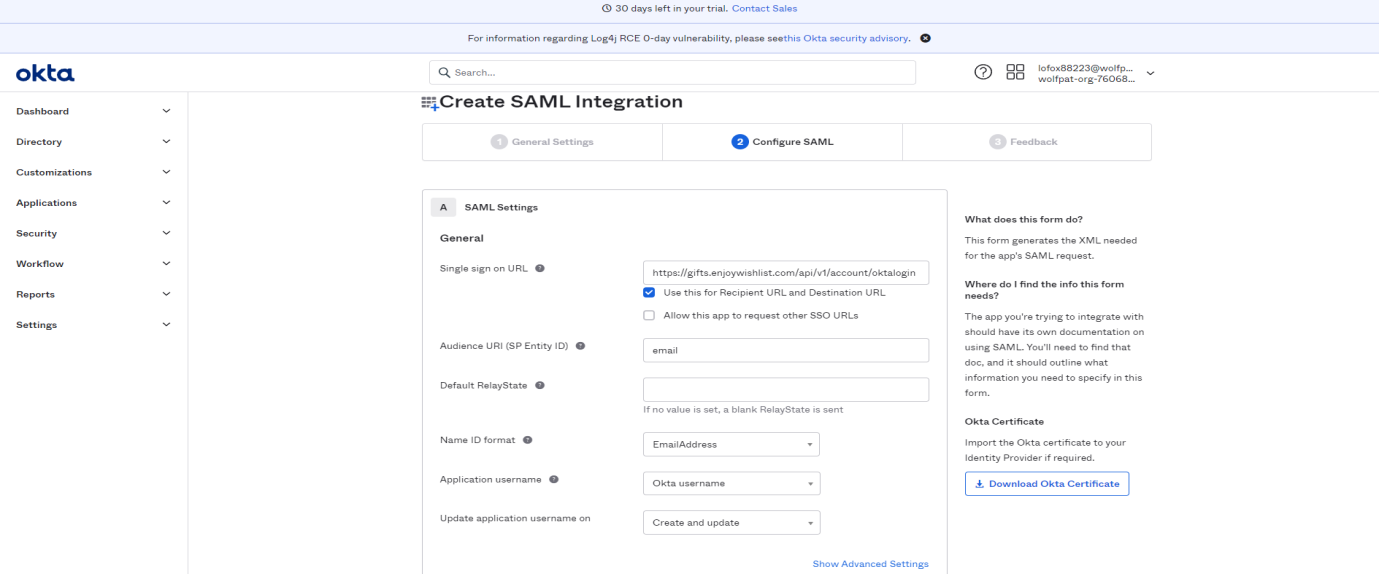Enable Allow this app to request other SSO URLs
The width and height of the screenshot is (1379, 574).
click(x=649, y=315)
